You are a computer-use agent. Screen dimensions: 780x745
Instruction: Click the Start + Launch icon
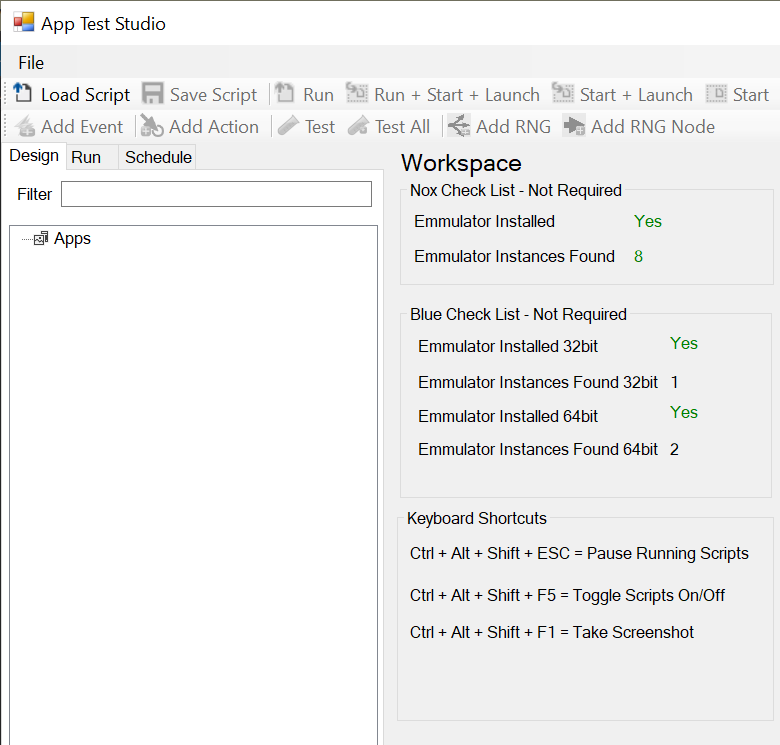click(563, 93)
